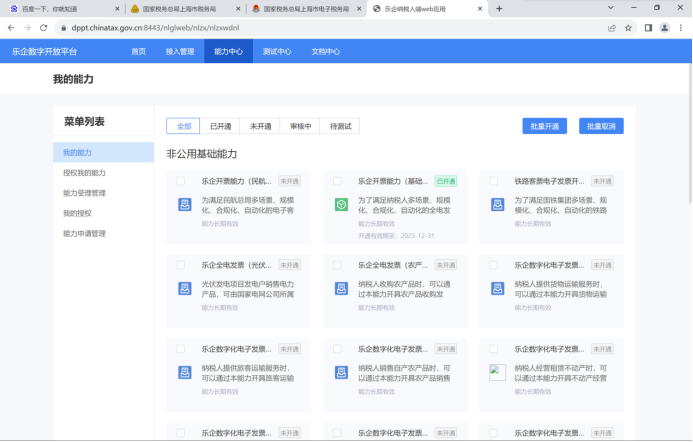Screen dimensions: 693x442
Task: Click the green cube icon on 乐企开票能力（基础 card
Action: 341,205
